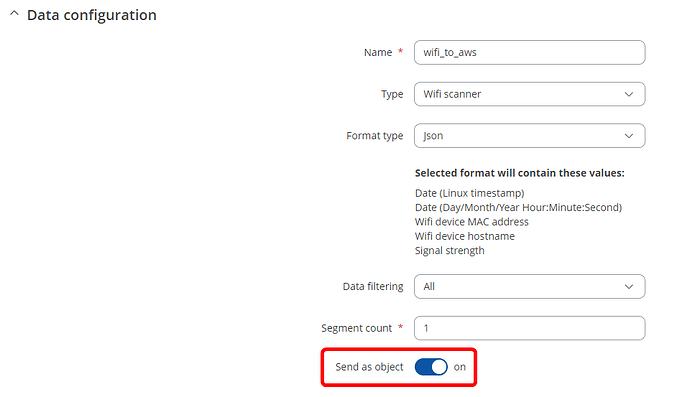Click the 'Wifi device MAC address' text line
The image size is (690, 397).
(471, 222)
